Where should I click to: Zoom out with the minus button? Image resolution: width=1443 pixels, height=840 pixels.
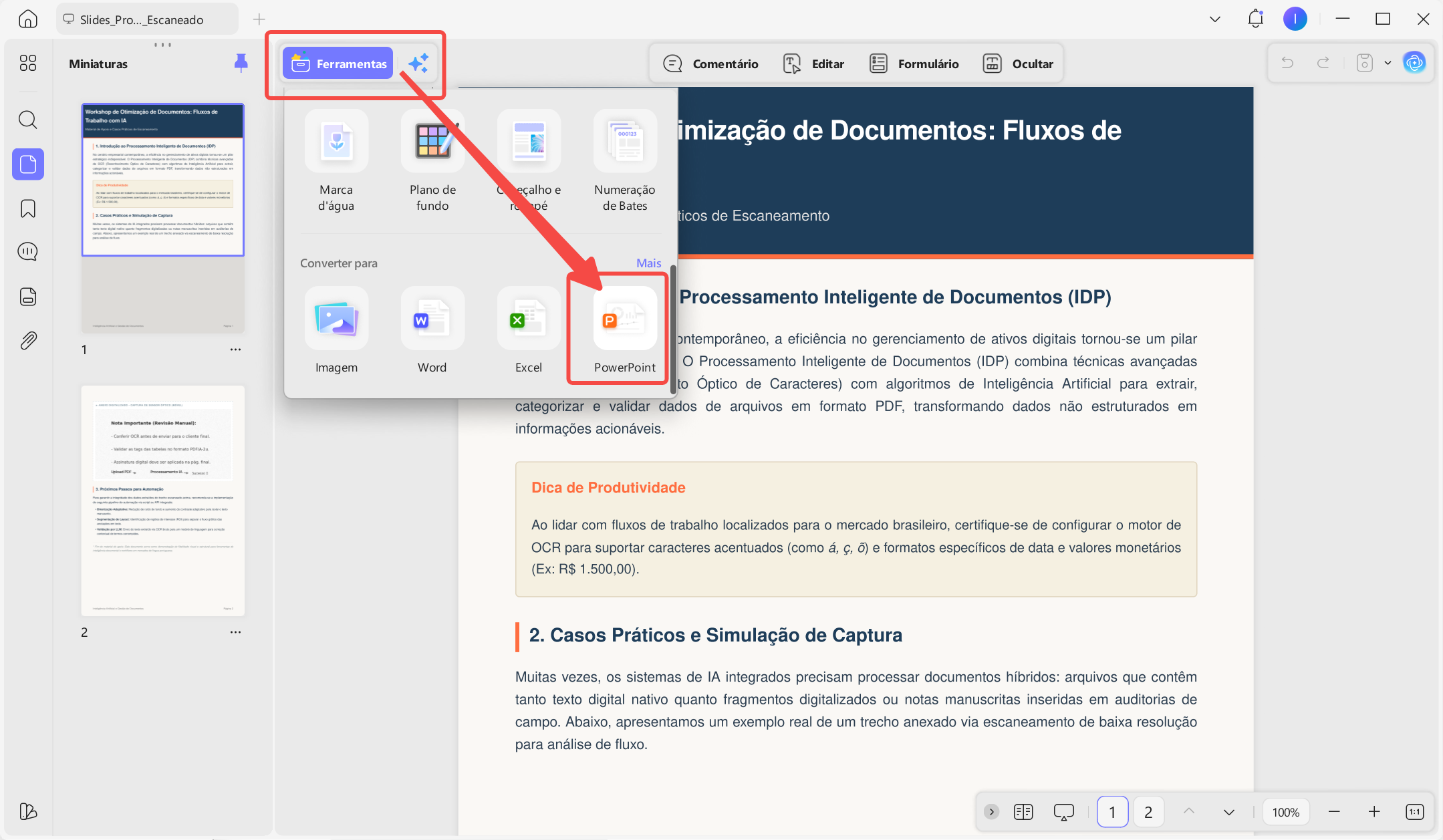[x=1334, y=812]
